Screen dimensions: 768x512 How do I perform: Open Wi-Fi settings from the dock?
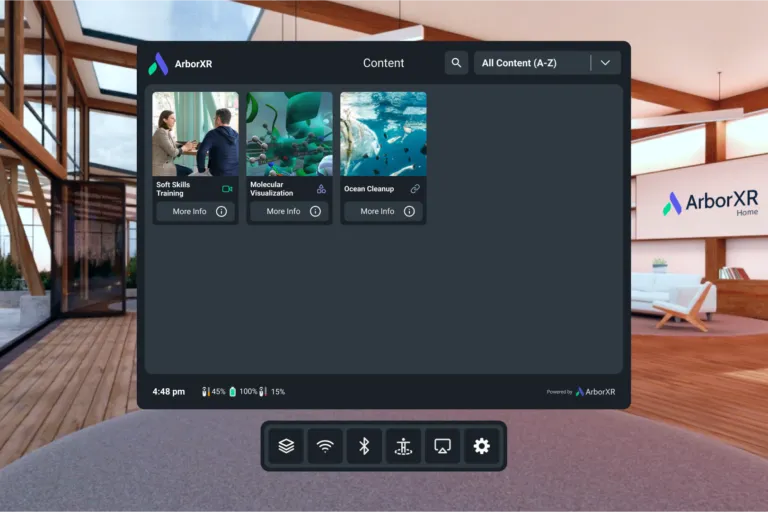tap(325, 446)
